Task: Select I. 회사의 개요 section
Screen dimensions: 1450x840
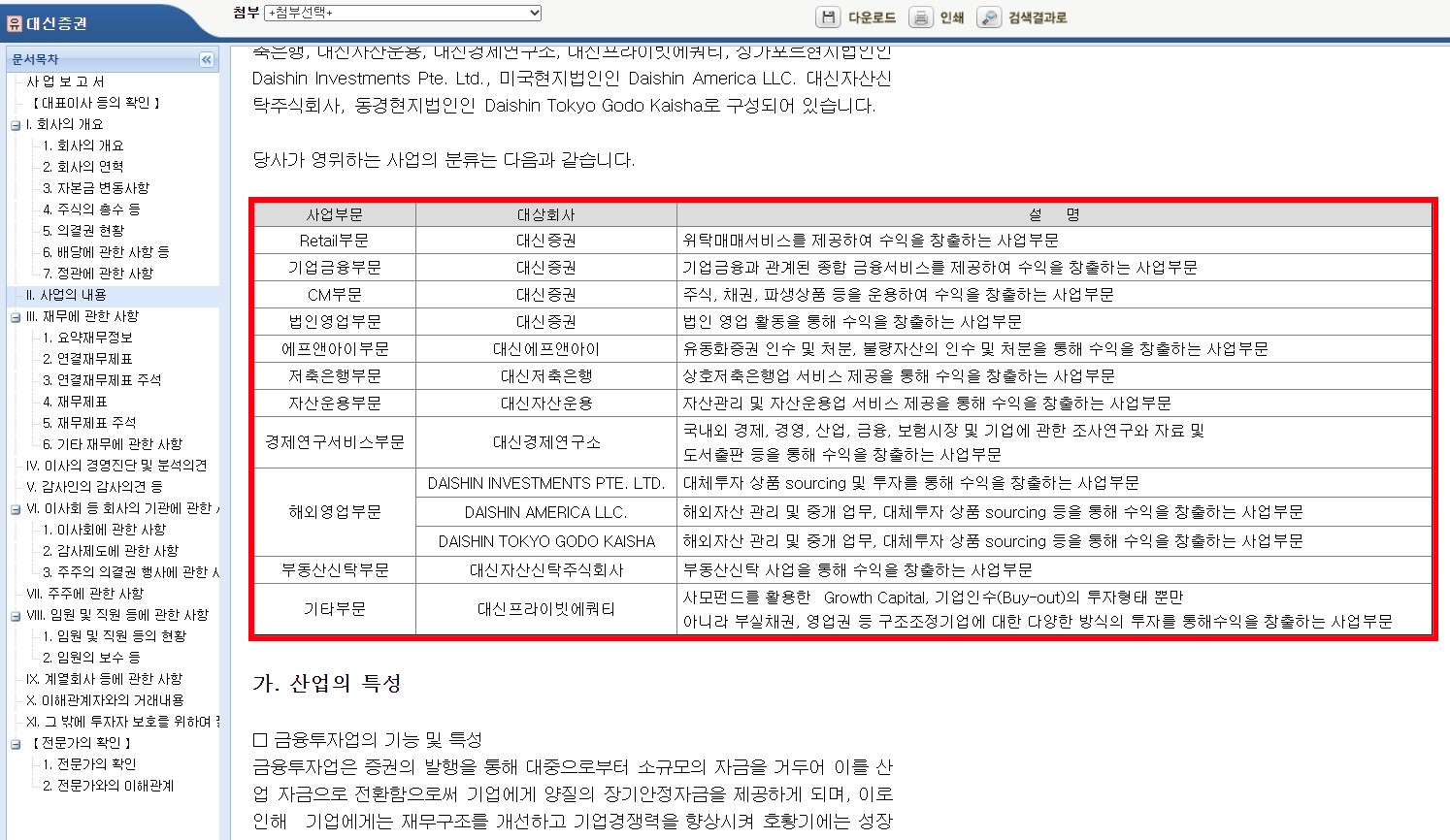Action: (65, 124)
